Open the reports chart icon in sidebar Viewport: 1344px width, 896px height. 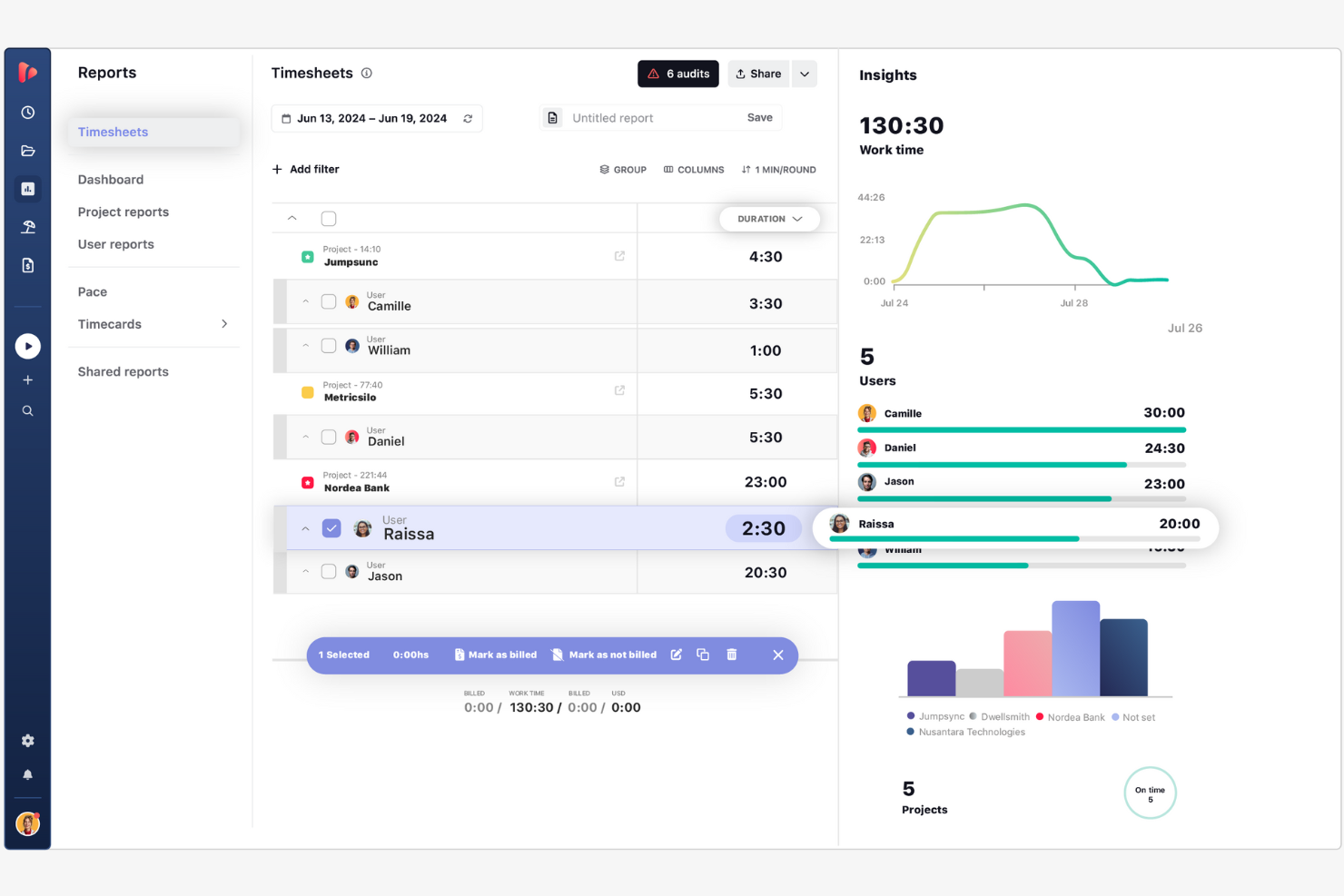click(x=28, y=189)
